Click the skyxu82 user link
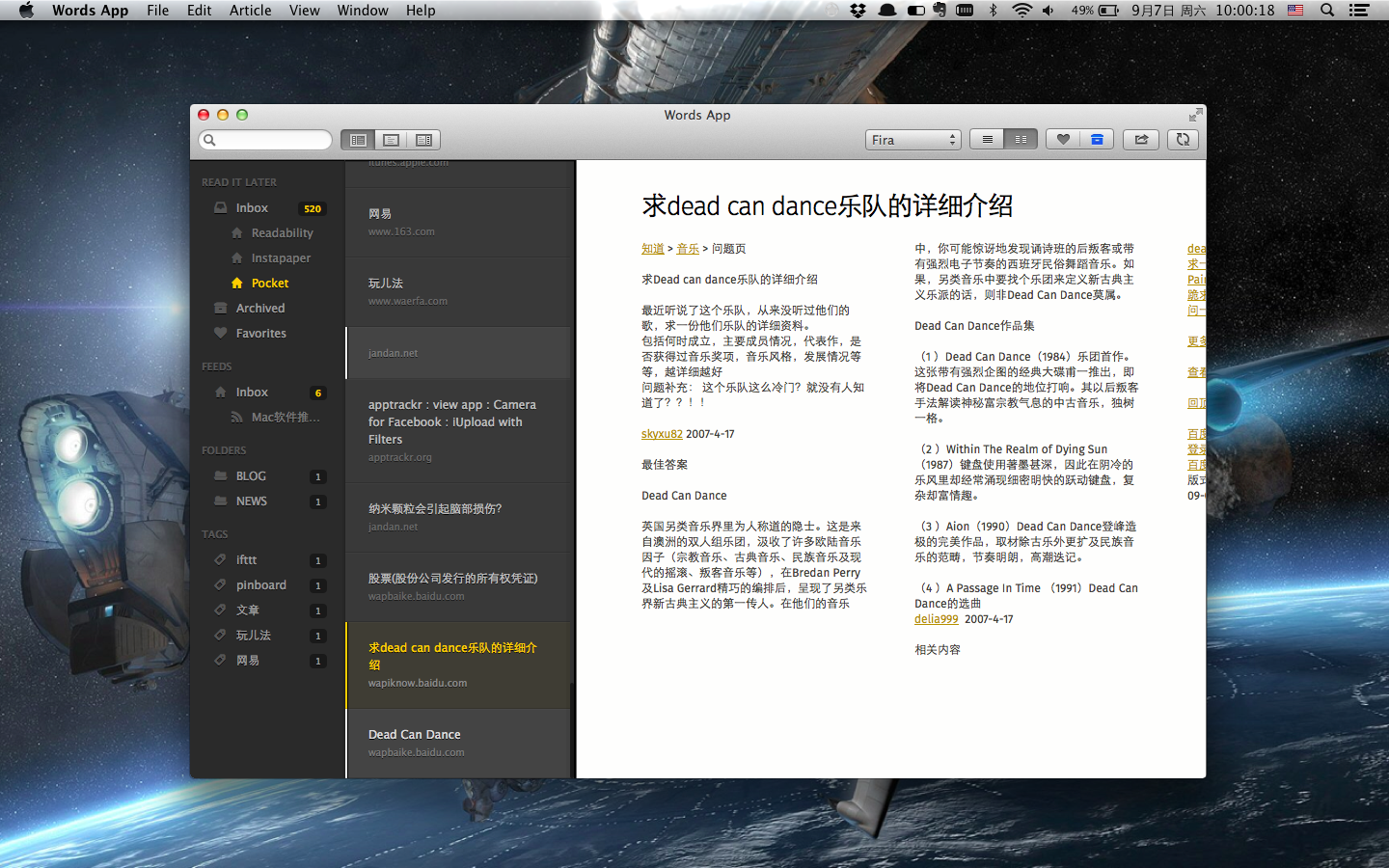 tap(662, 434)
